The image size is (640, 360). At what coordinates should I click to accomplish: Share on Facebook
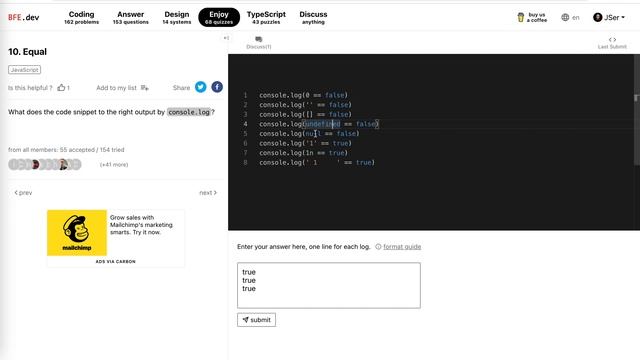(217, 87)
